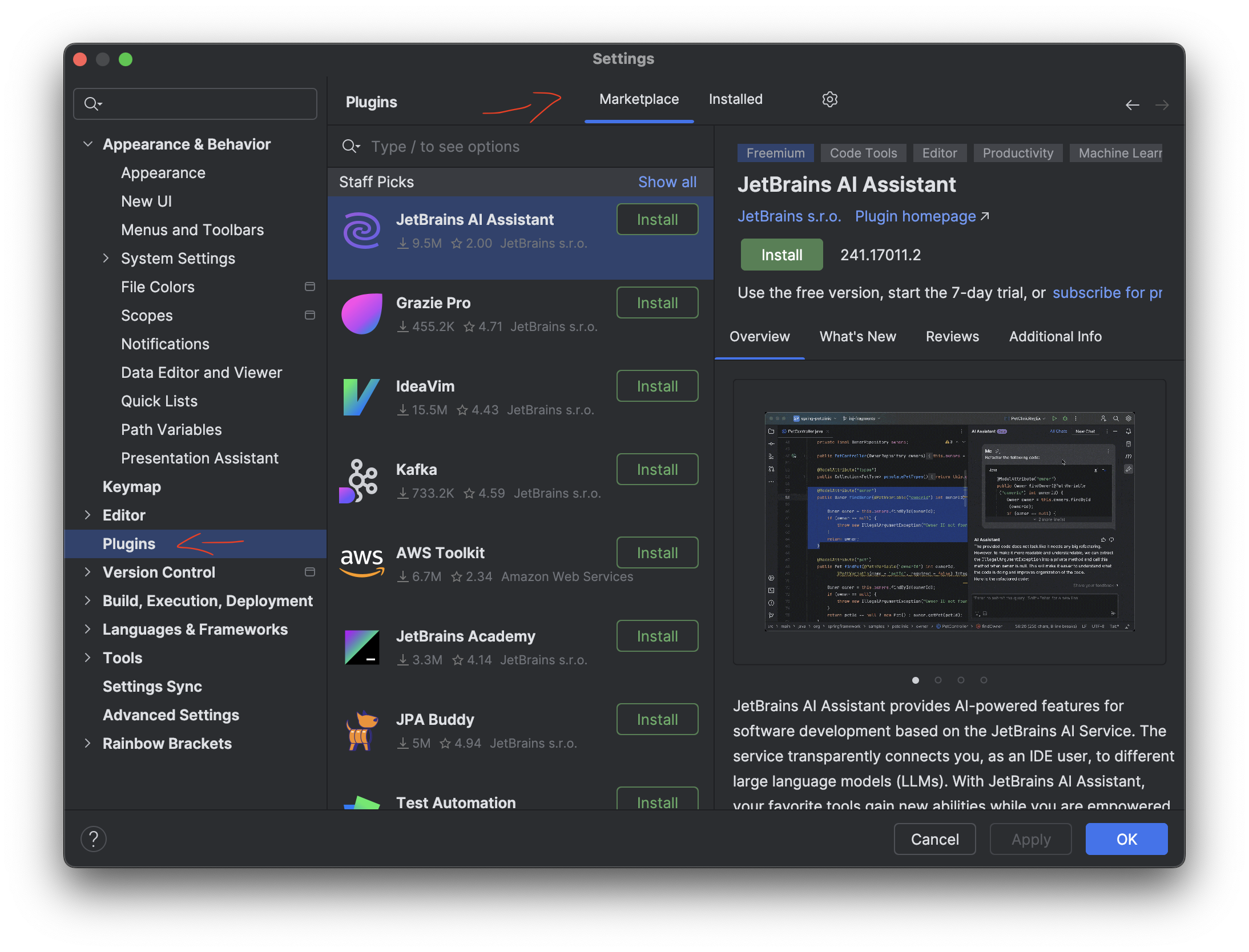The height and width of the screenshot is (952, 1249).
Task: Expand the Version Control section
Action: pos(87,572)
